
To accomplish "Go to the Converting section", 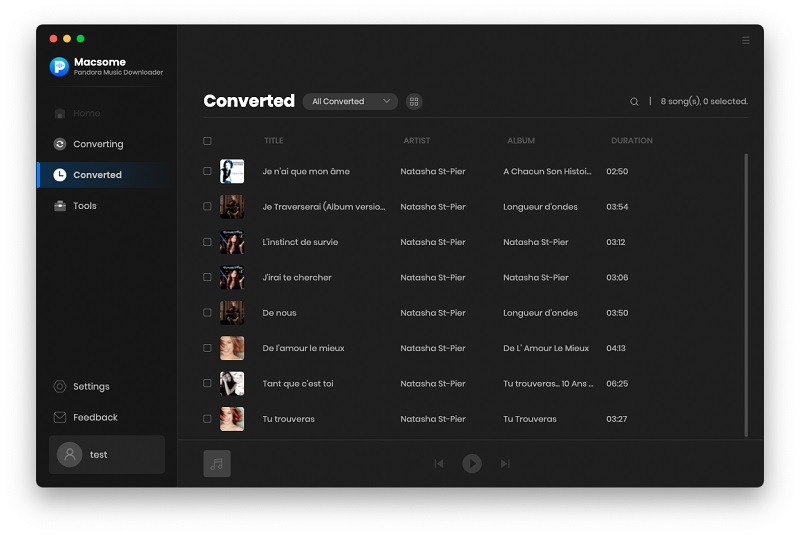I will pyautogui.click(x=88, y=144).
